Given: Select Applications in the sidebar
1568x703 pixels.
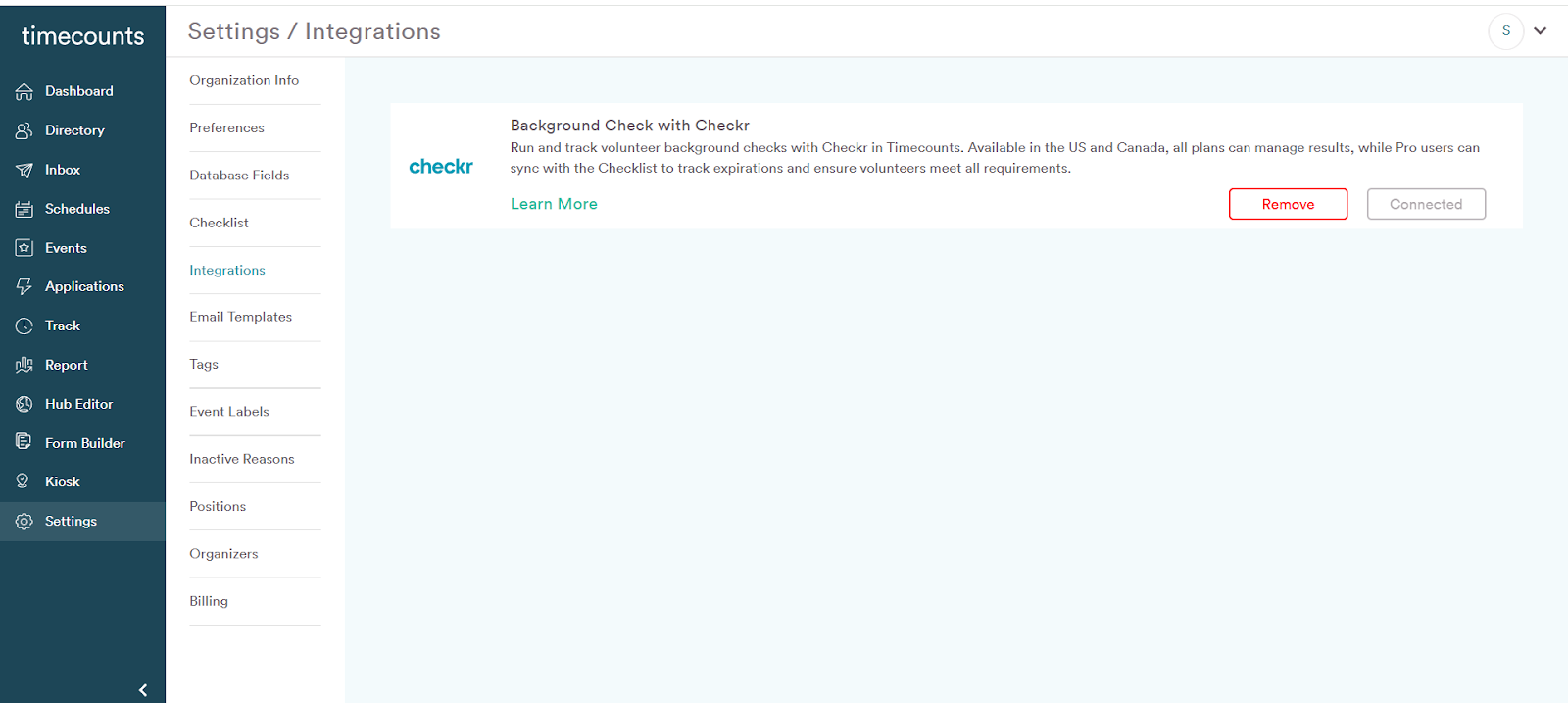Looking at the screenshot, I should click(84, 286).
